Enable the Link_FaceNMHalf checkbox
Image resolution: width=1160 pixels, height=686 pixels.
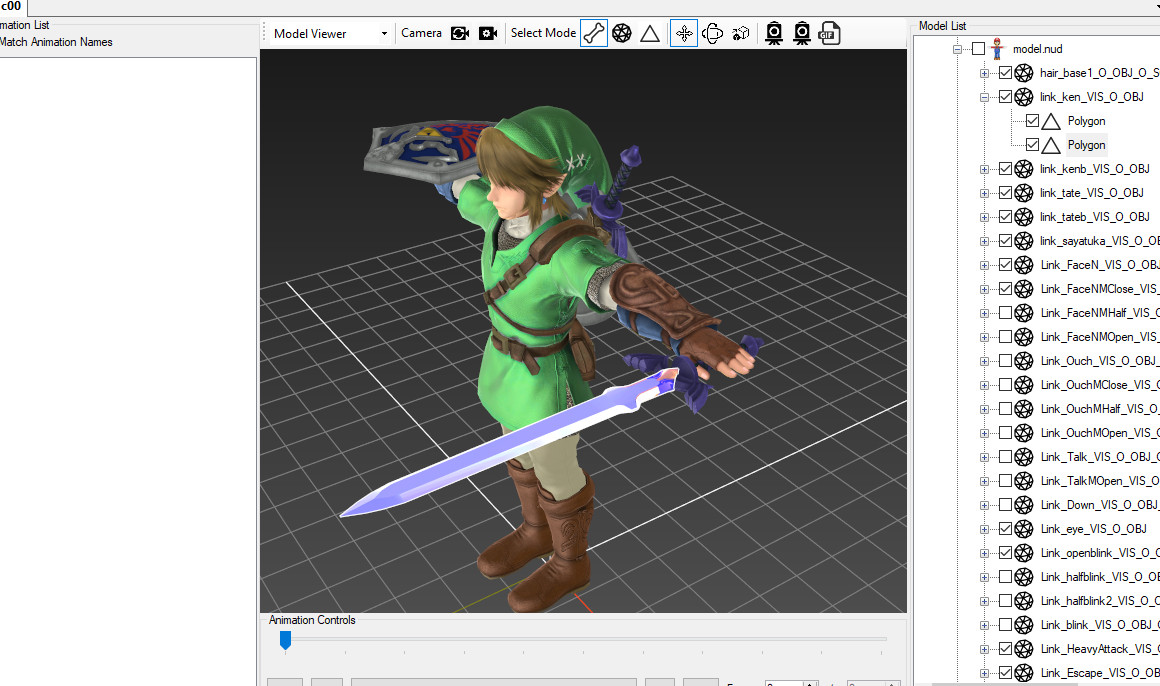(1005, 312)
